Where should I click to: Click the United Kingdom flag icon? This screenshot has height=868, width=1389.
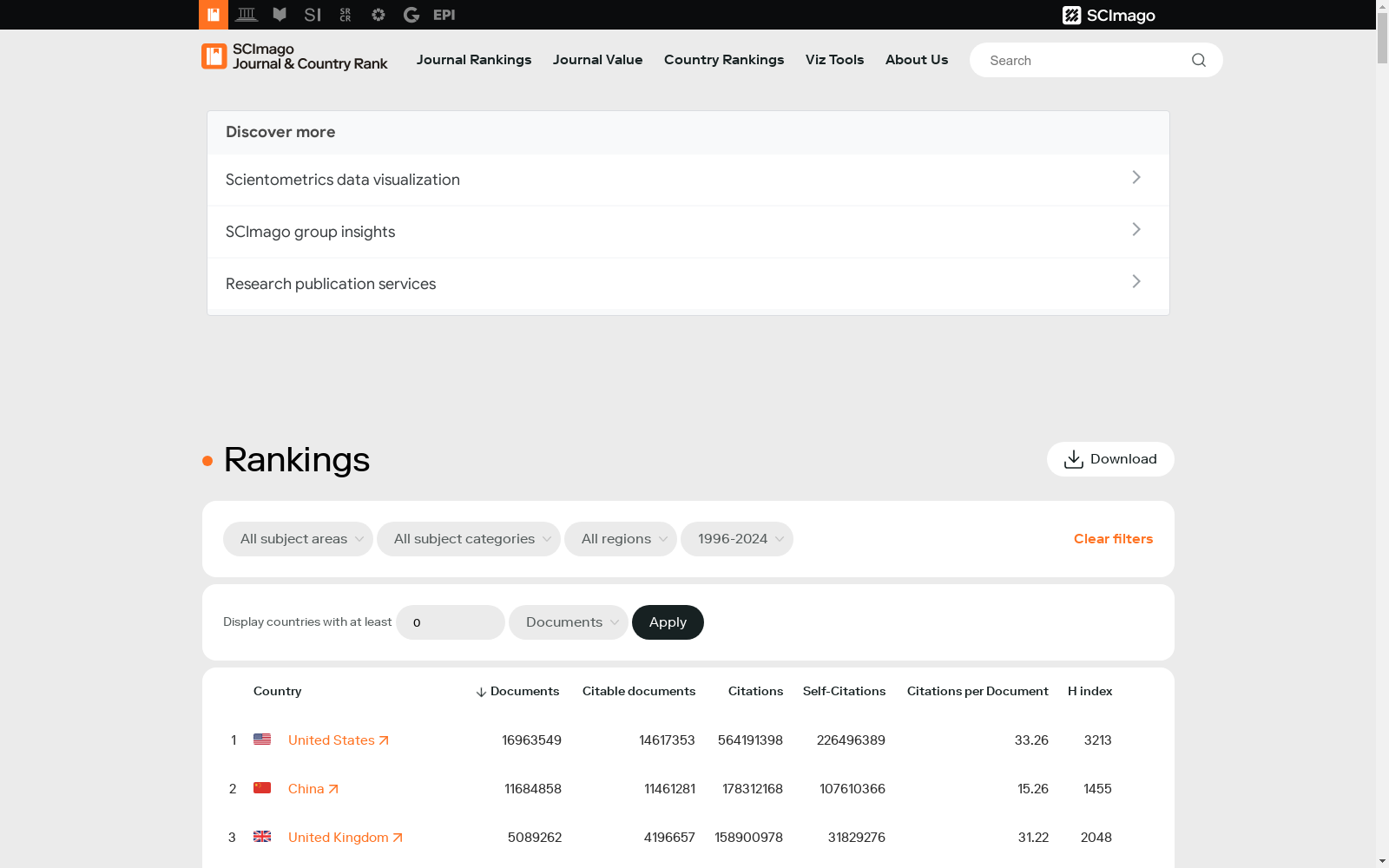tap(262, 837)
